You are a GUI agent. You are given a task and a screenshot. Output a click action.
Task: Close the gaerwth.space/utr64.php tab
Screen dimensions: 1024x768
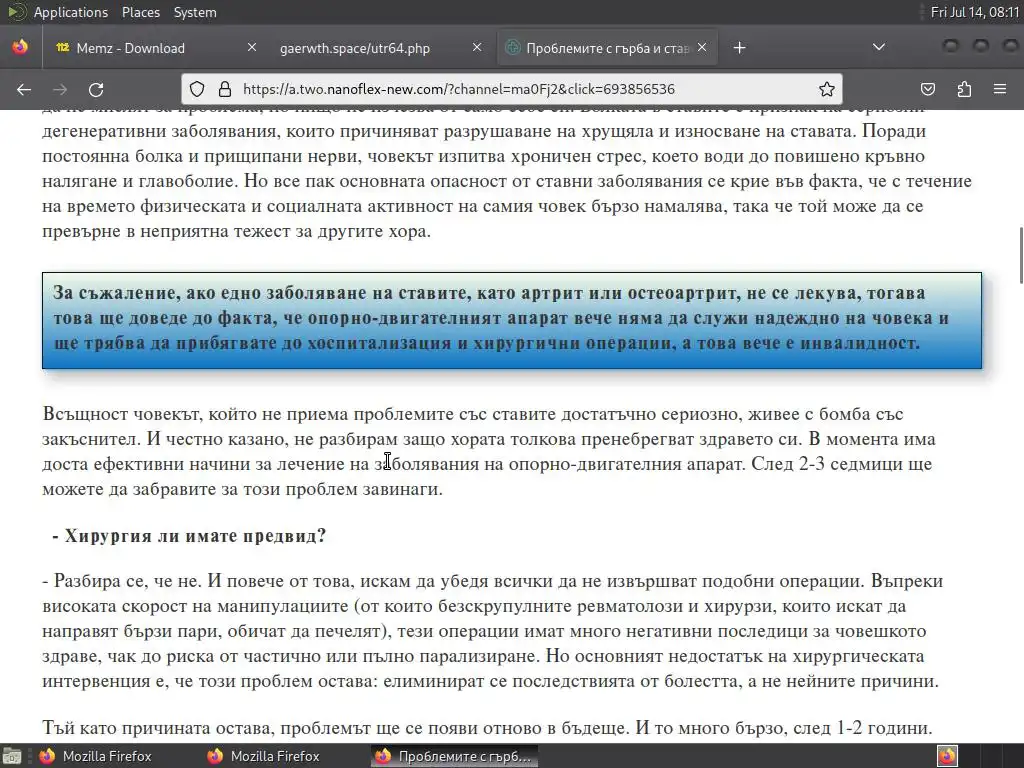point(477,47)
